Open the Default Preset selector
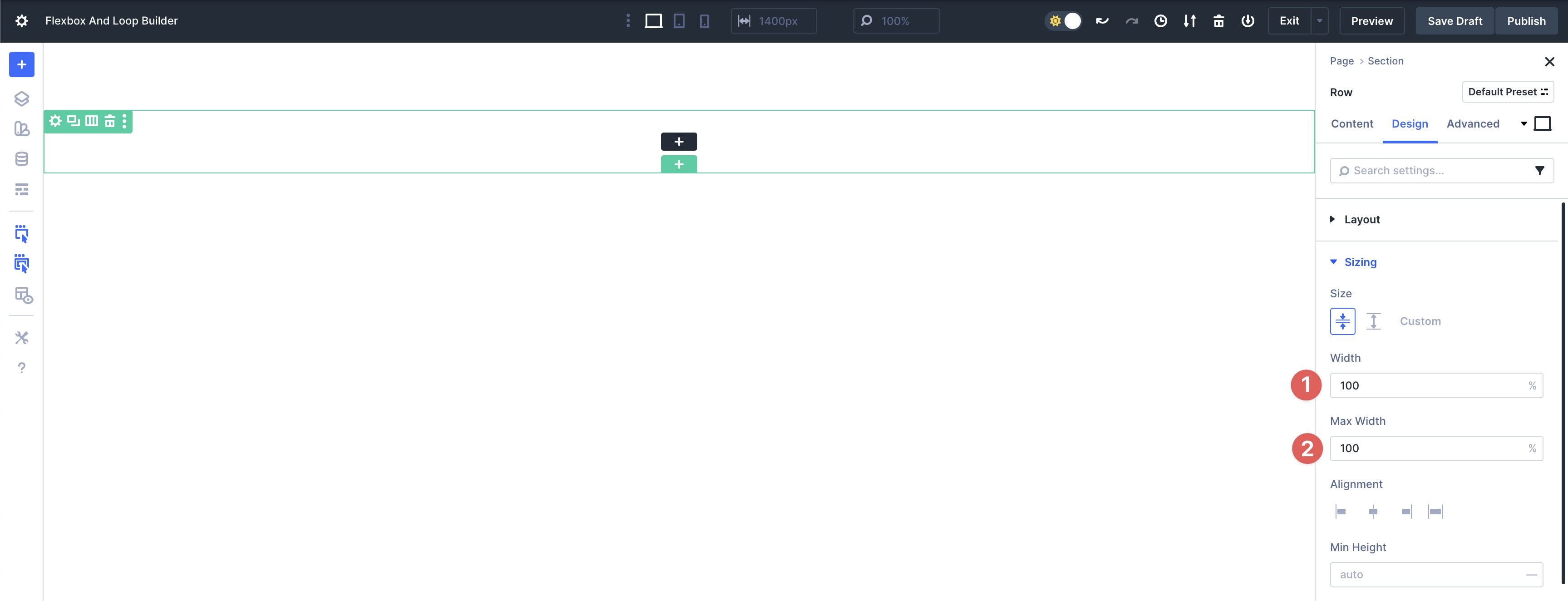Viewport: 1568px width, 601px height. 1508,91
